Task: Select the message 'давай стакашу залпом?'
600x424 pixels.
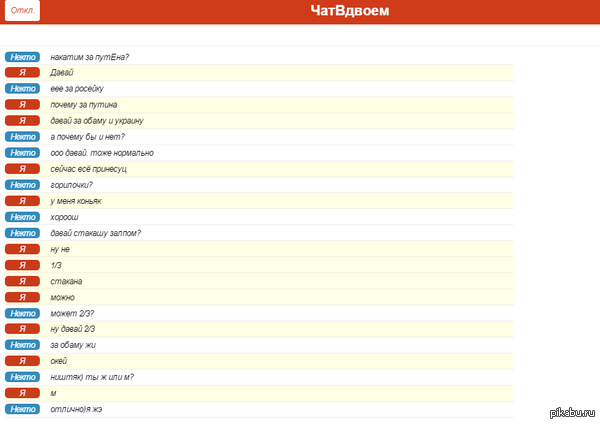Action: pos(95,233)
